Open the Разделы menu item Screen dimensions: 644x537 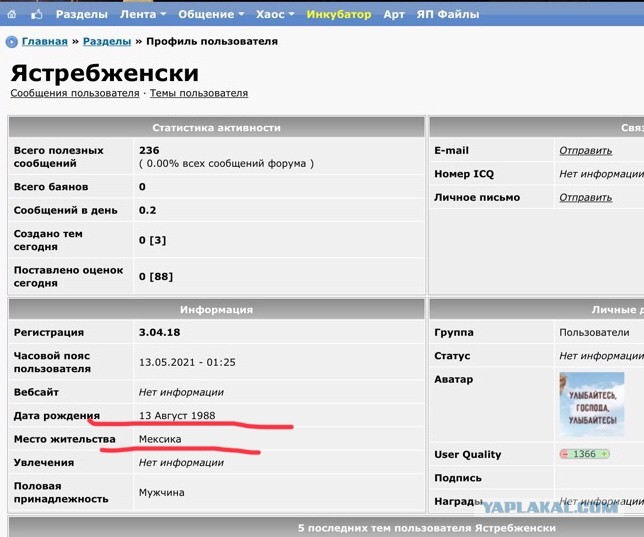click(82, 14)
